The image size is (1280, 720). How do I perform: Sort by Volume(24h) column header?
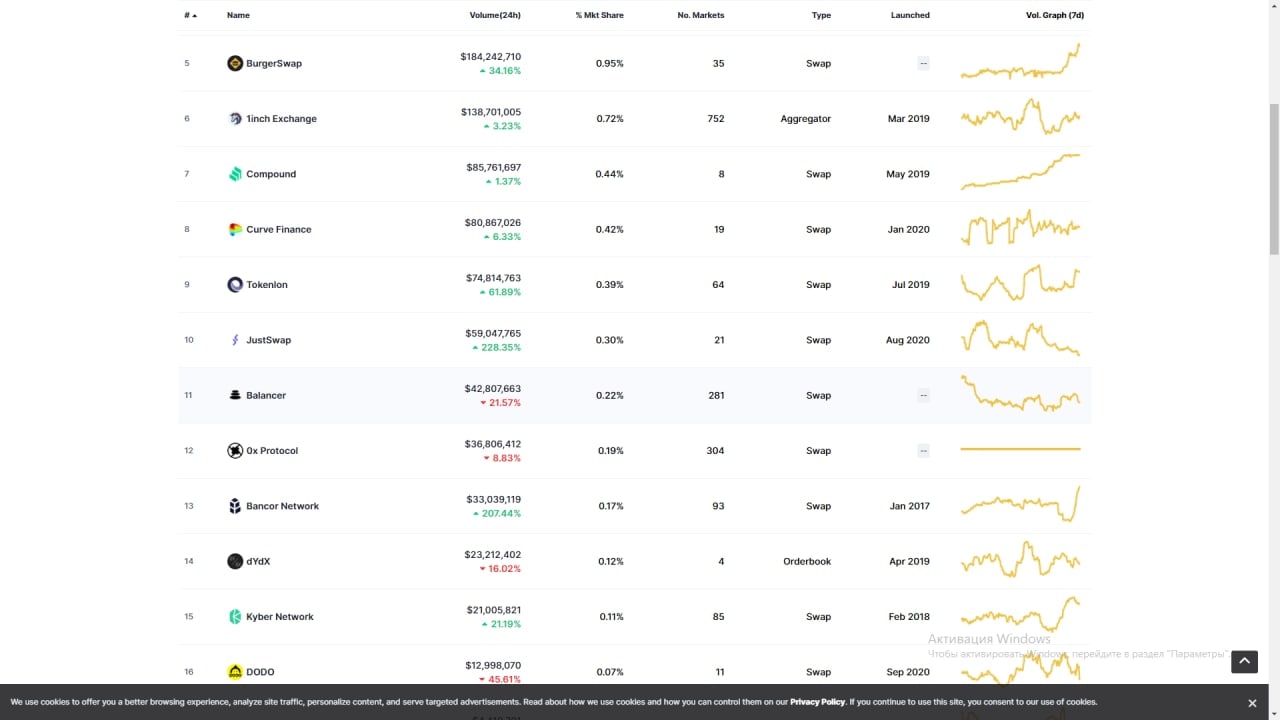pos(495,15)
